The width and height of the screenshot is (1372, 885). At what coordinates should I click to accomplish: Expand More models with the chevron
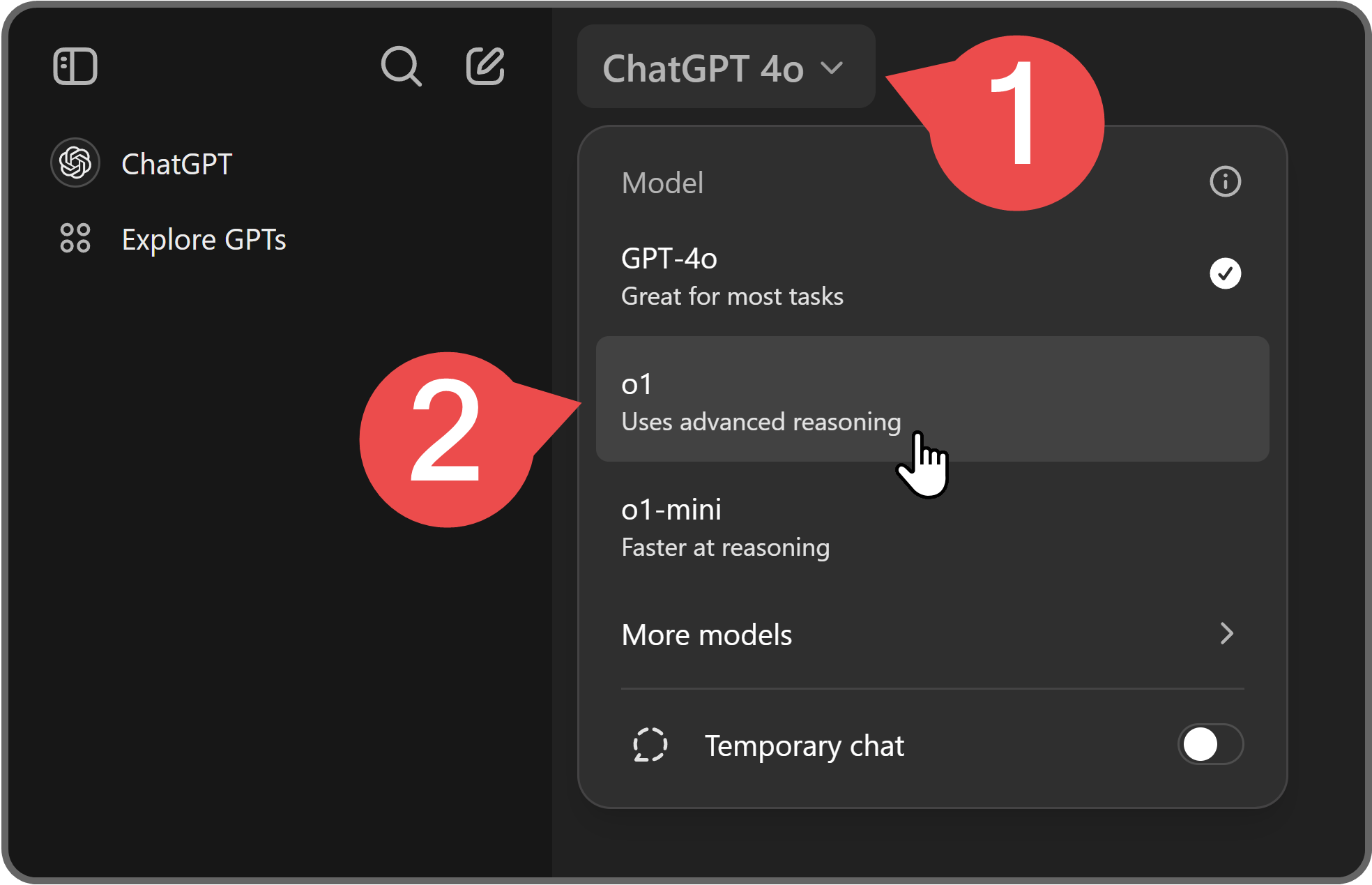click(x=1228, y=634)
